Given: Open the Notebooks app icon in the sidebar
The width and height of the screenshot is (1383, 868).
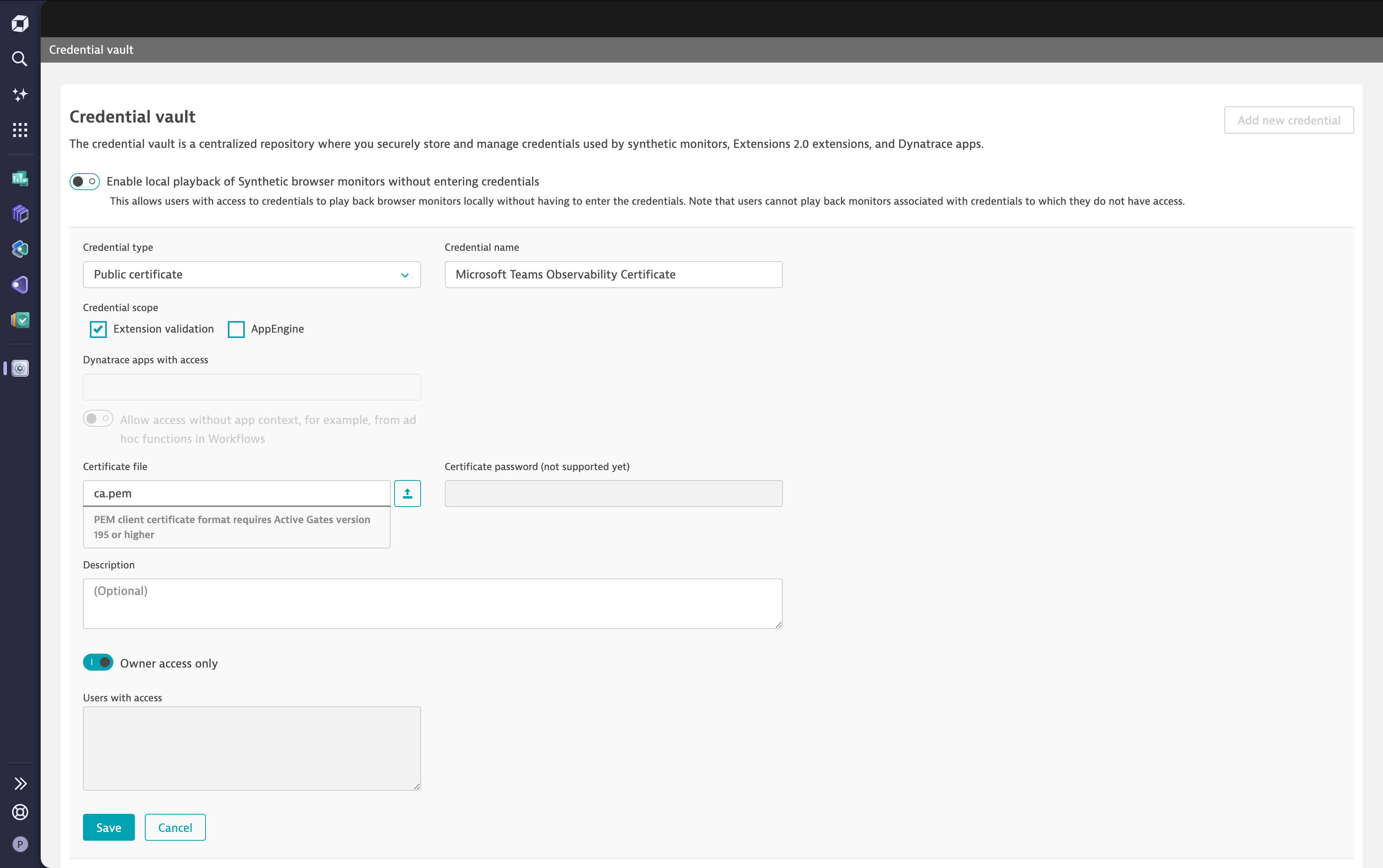Looking at the screenshot, I should click(20, 214).
